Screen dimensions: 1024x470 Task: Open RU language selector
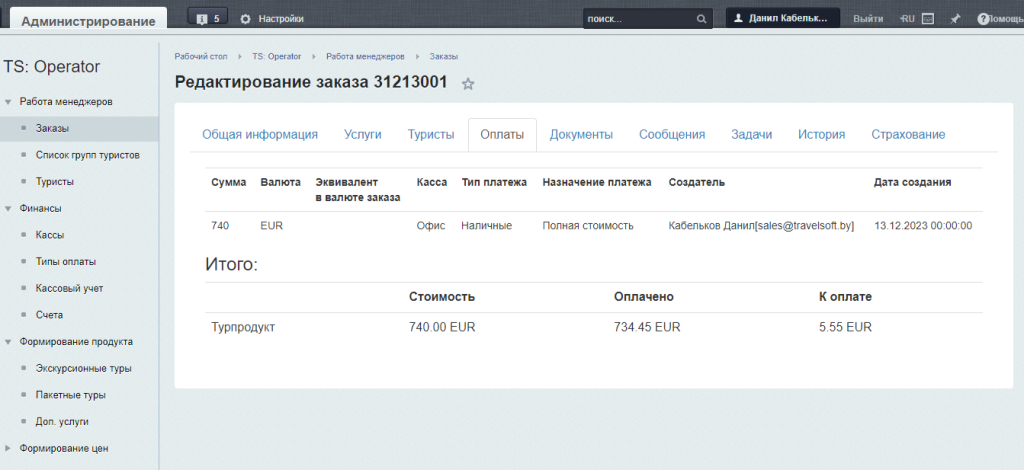(907, 19)
